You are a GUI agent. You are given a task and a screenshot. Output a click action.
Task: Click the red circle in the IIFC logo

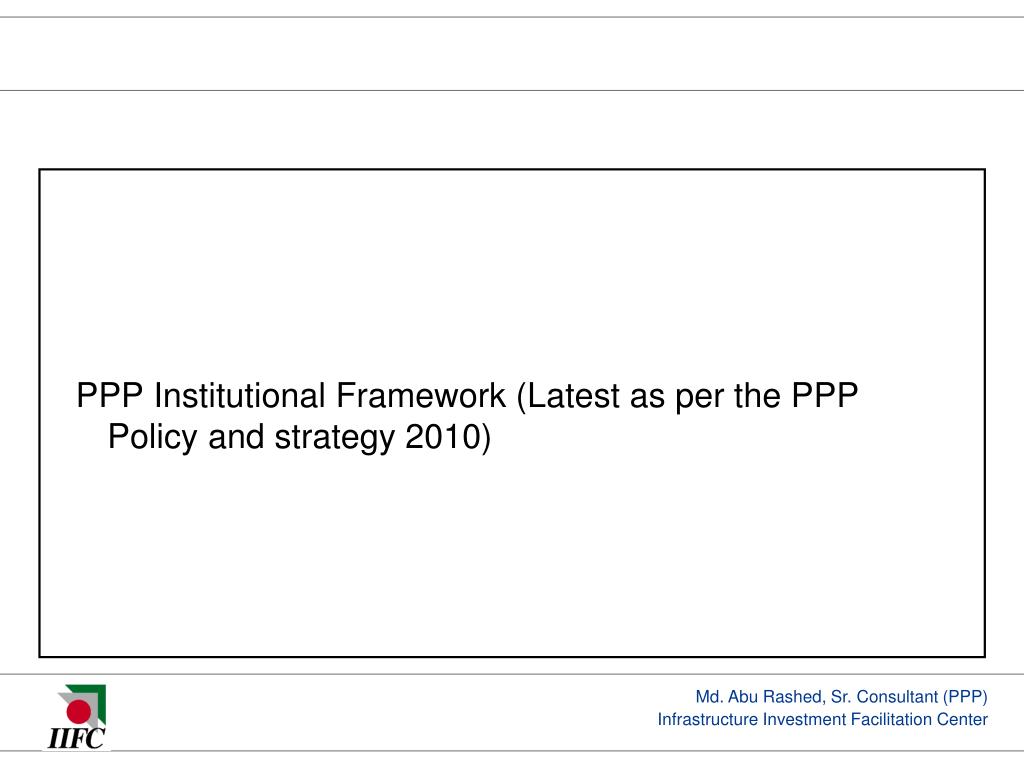(79, 712)
